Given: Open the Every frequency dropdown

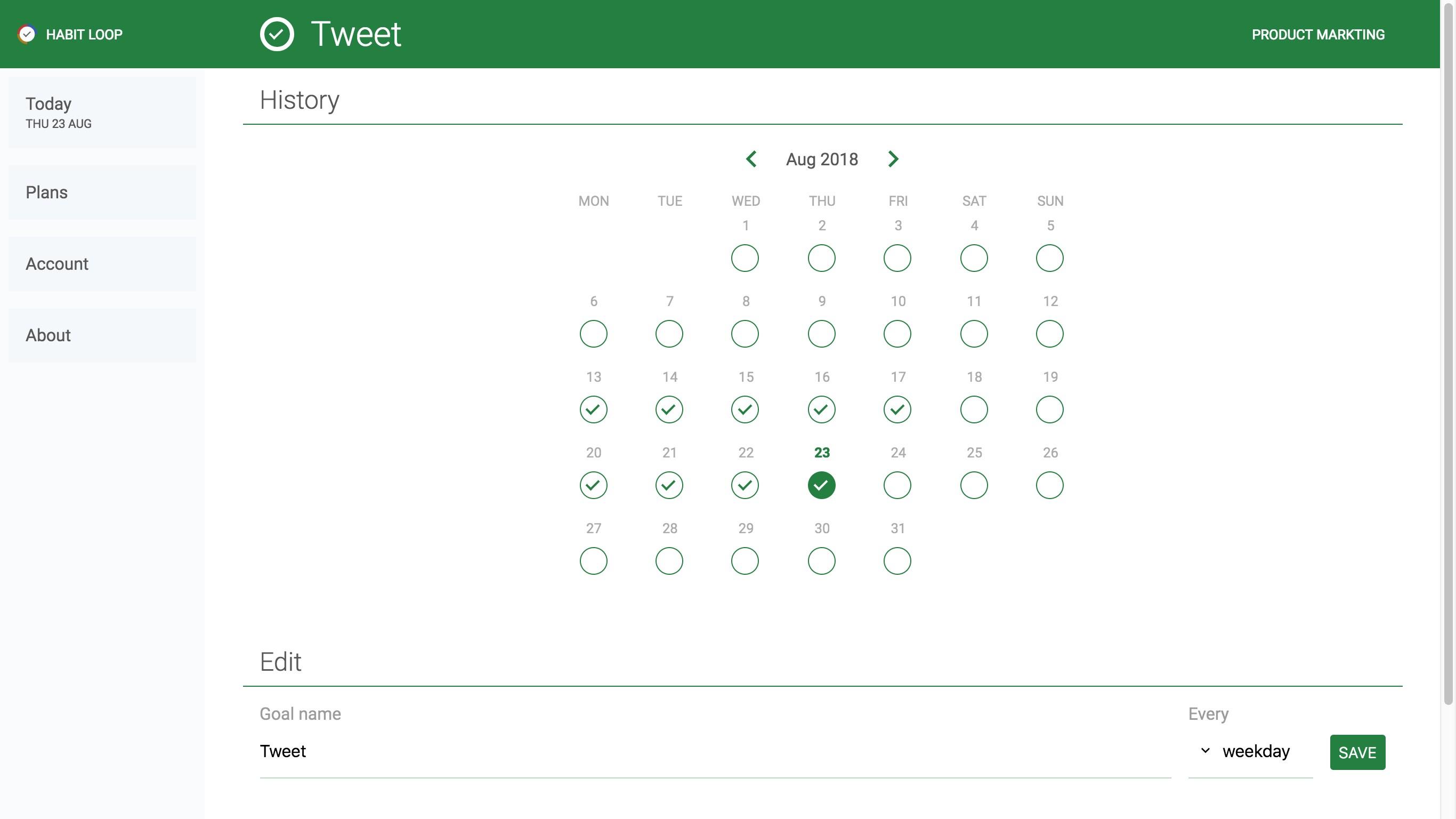Looking at the screenshot, I should 1250,751.
